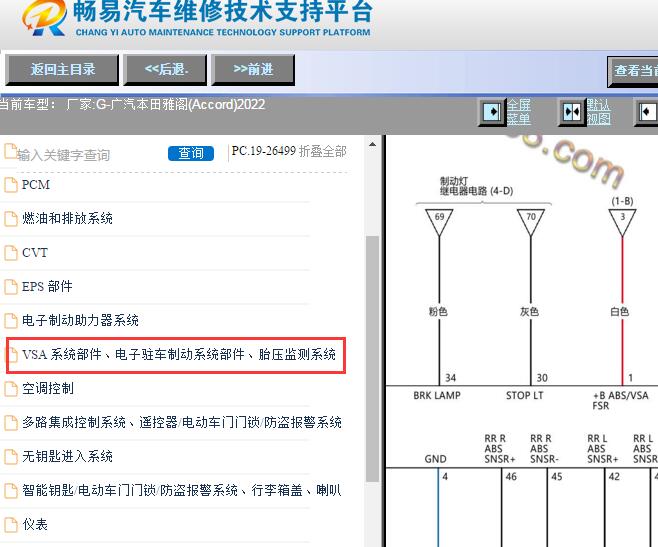Click the BRK LAMP pin label
The width and height of the screenshot is (658, 547).
point(437,395)
